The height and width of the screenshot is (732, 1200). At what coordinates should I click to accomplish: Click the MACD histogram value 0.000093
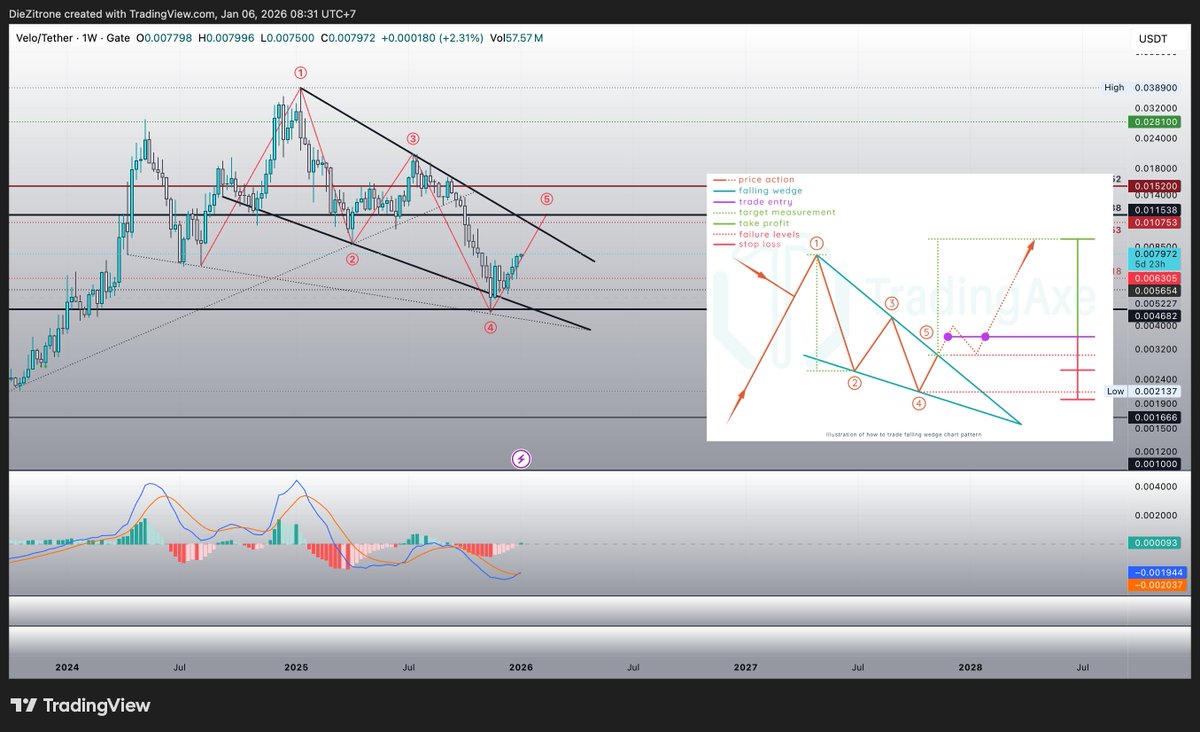(x=1152, y=543)
